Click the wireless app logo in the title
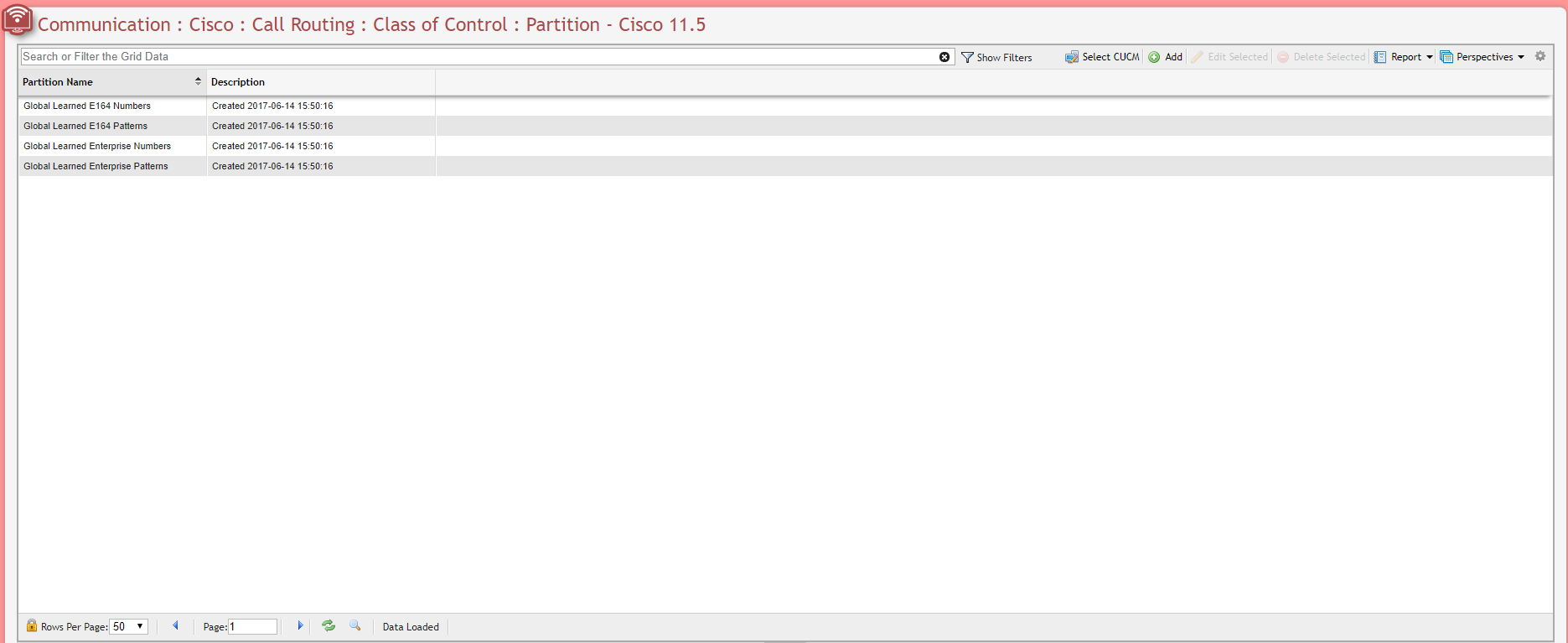 [x=18, y=20]
